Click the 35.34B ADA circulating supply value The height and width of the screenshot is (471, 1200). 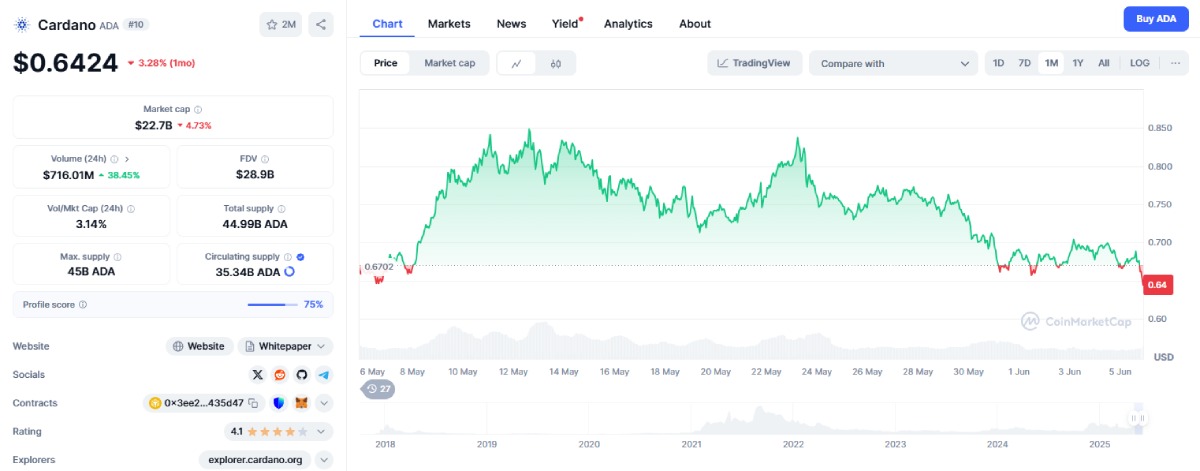tap(248, 272)
